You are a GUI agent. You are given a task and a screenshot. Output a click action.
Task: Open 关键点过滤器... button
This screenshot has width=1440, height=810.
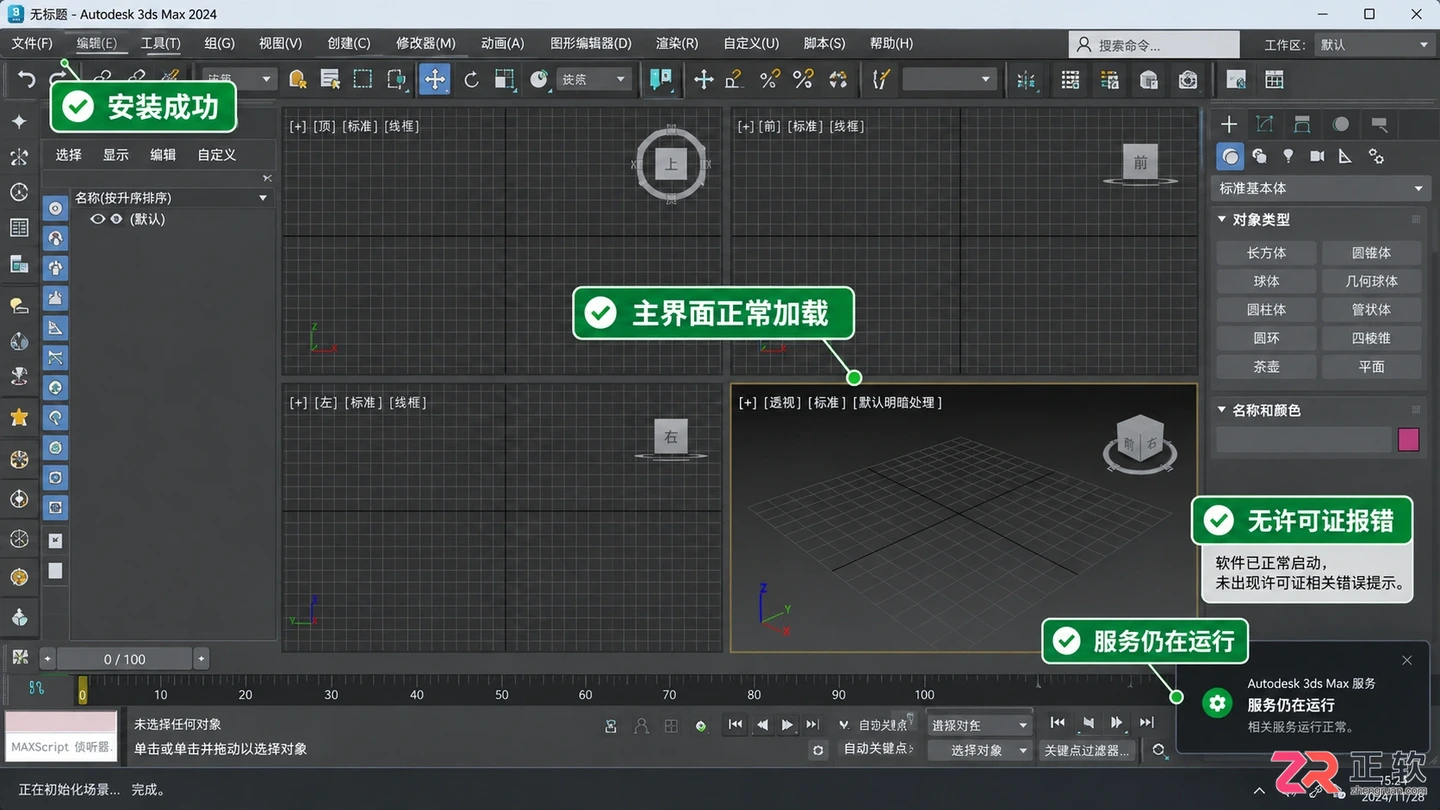tap(1087, 750)
